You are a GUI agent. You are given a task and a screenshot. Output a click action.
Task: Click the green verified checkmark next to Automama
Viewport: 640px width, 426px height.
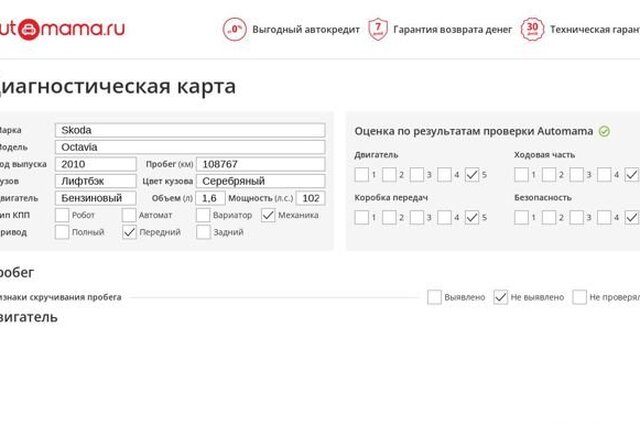pyautogui.click(x=604, y=131)
